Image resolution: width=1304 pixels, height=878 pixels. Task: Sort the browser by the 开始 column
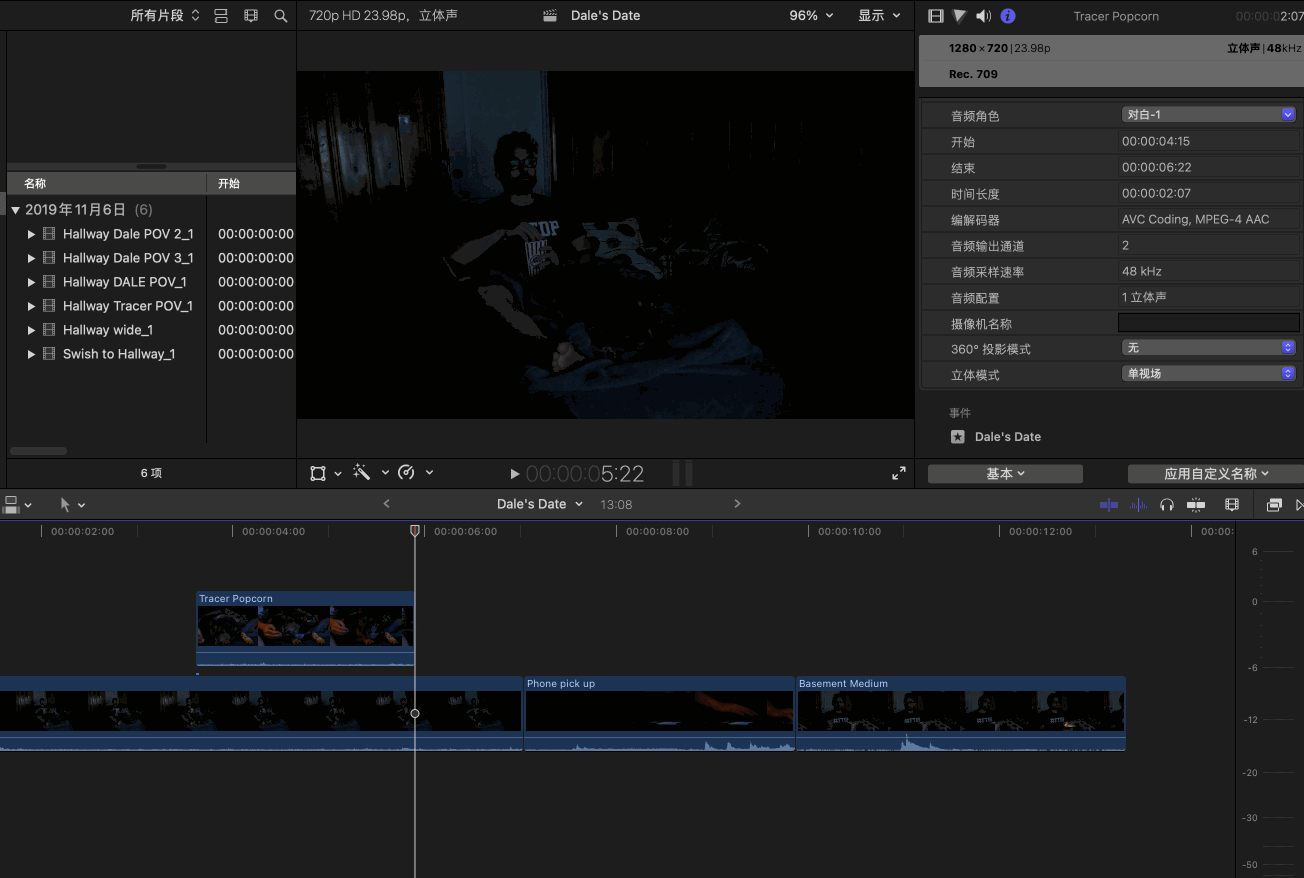pos(251,184)
